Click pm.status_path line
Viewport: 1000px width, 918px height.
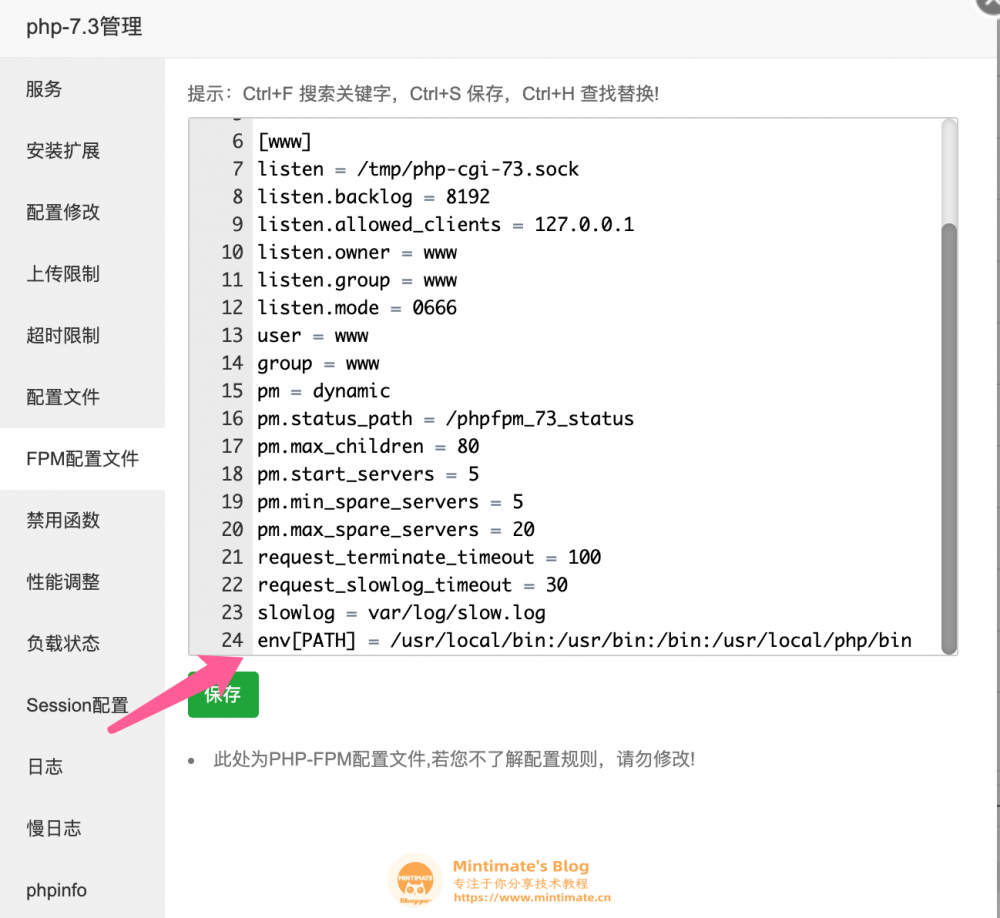click(445, 418)
